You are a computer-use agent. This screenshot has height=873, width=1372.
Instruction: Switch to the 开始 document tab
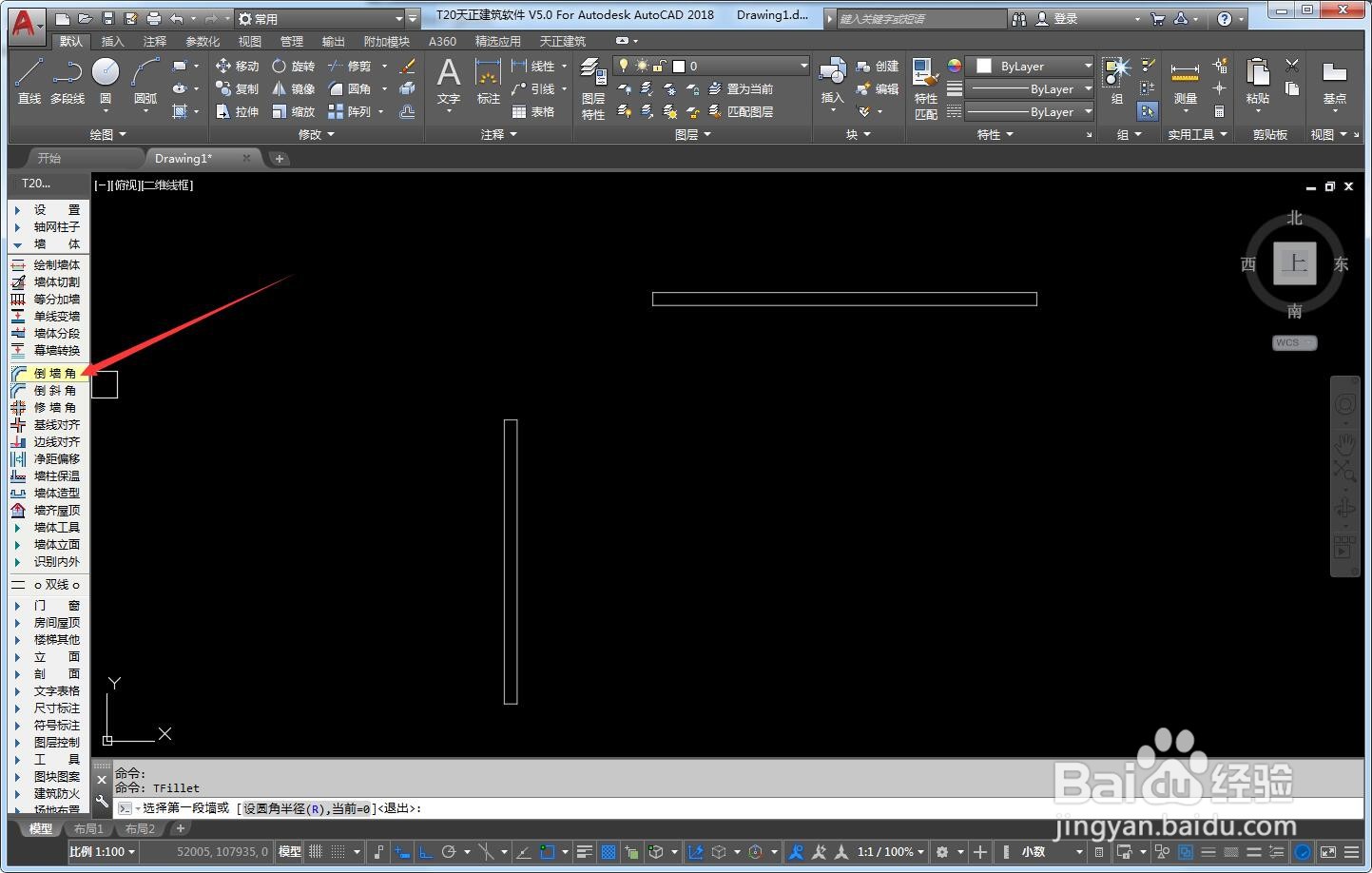coord(49,159)
